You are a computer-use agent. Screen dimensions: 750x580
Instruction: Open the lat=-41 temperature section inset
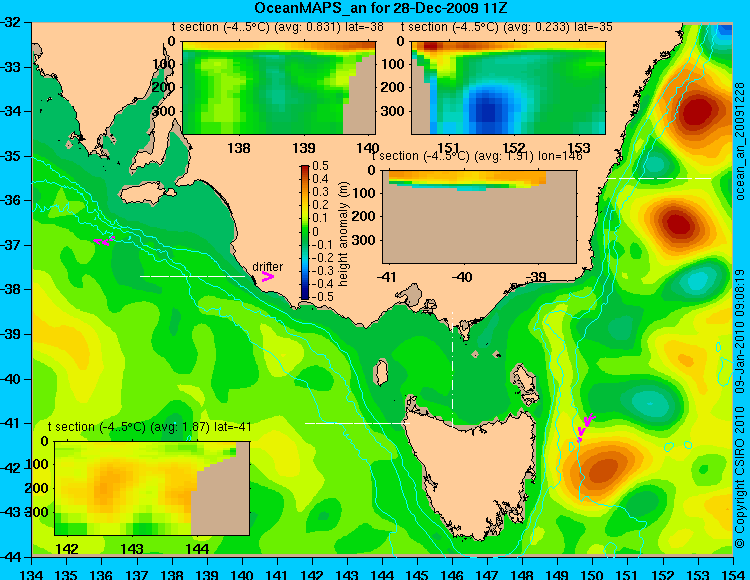pos(152,488)
